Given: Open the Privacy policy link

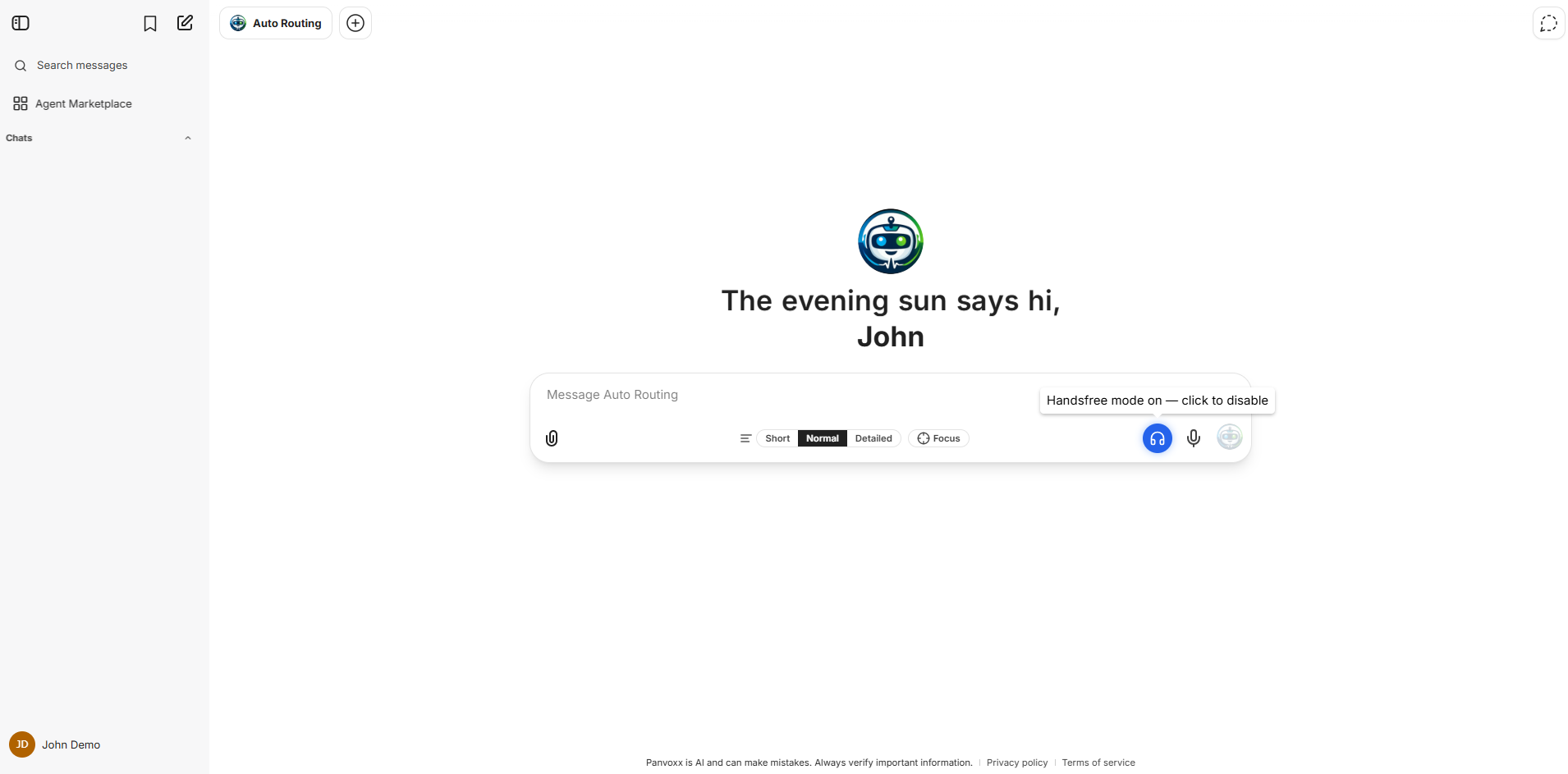Looking at the screenshot, I should pos(1017,763).
